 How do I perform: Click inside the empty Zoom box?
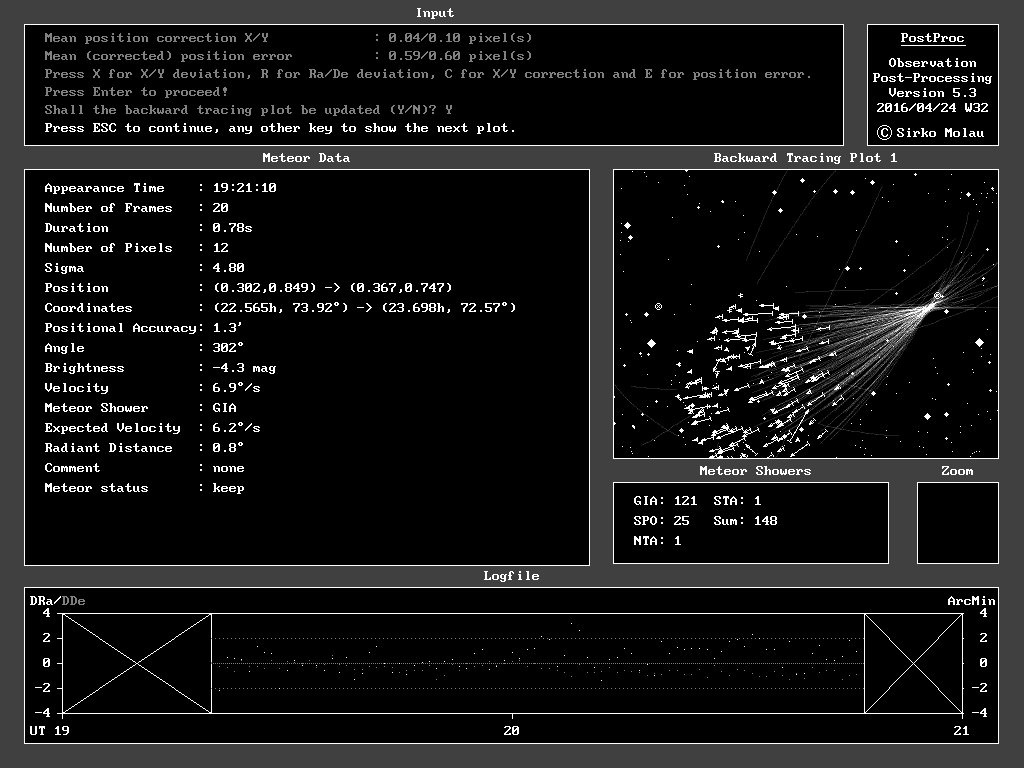[957, 522]
